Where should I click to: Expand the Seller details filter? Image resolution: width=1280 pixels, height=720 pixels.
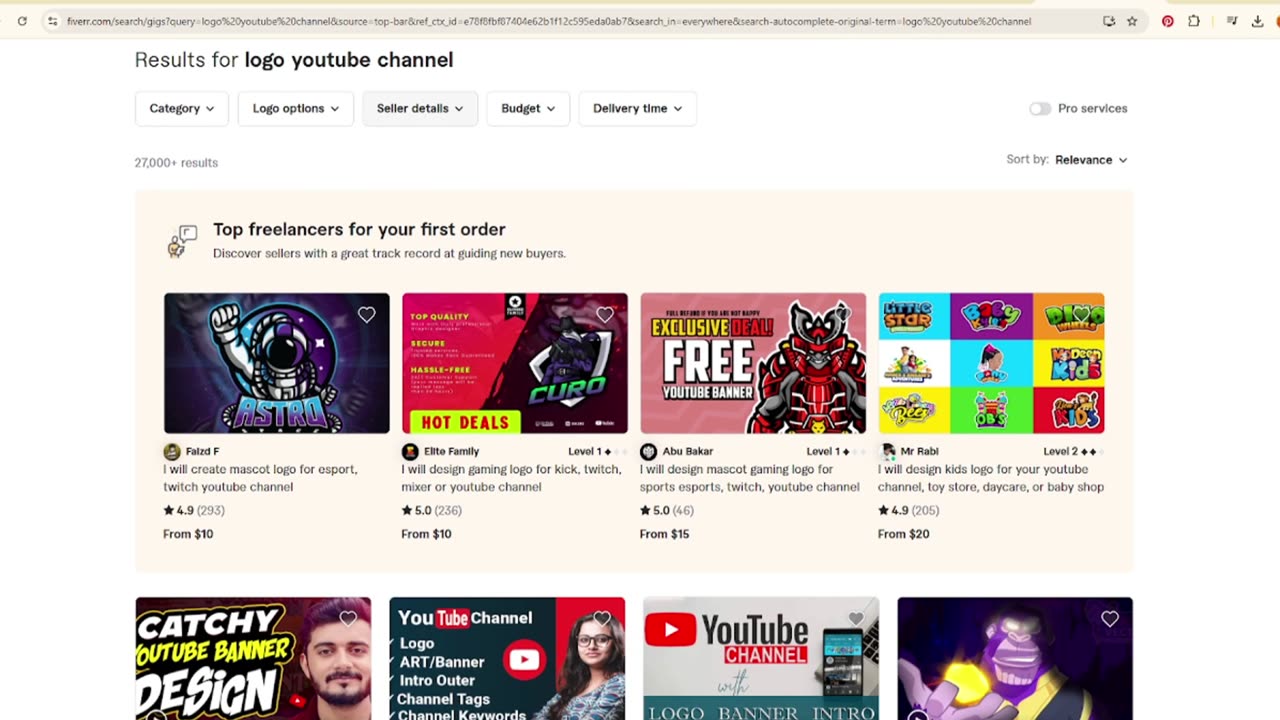[x=420, y=108]
